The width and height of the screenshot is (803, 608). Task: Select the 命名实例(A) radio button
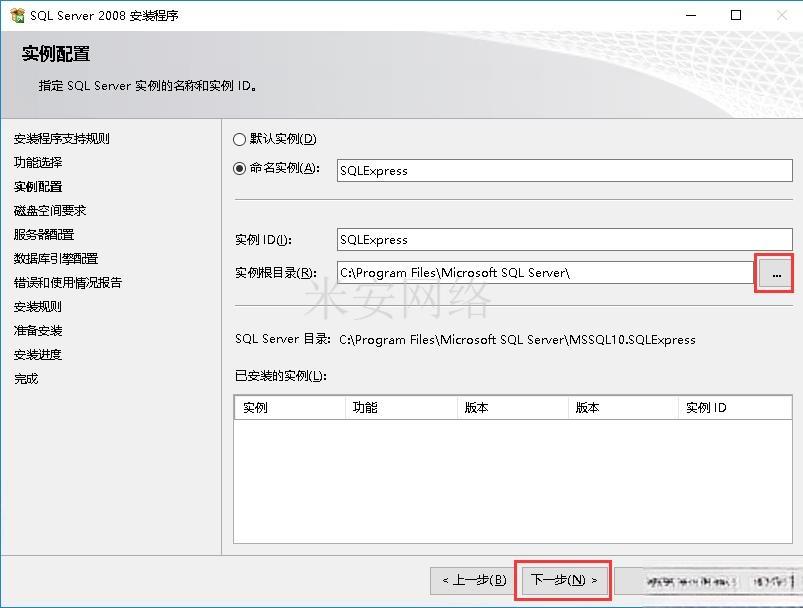239,169
